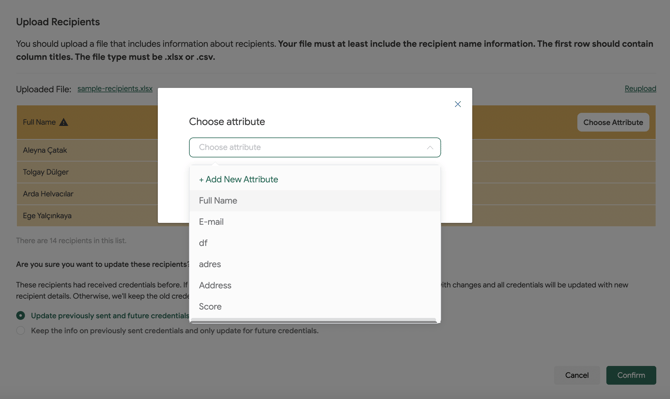The width and height of the screenshot is (670, 399).
Task: Open the sample-recipients.xlsx file link
Action: 115,89
